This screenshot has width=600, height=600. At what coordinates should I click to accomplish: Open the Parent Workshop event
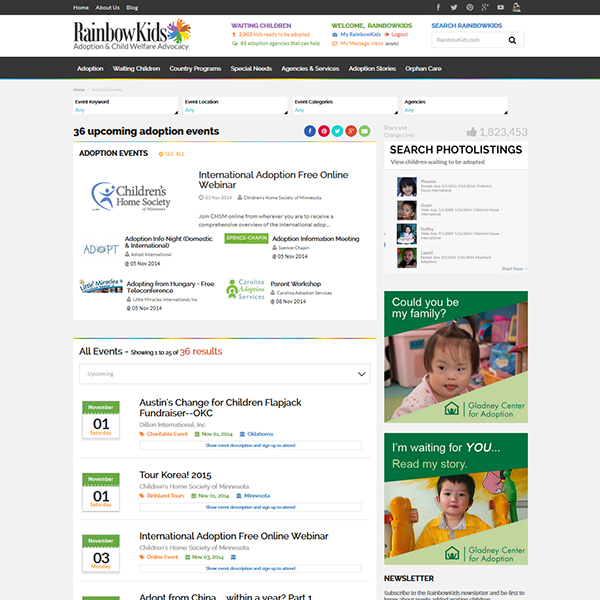(295, 284)
